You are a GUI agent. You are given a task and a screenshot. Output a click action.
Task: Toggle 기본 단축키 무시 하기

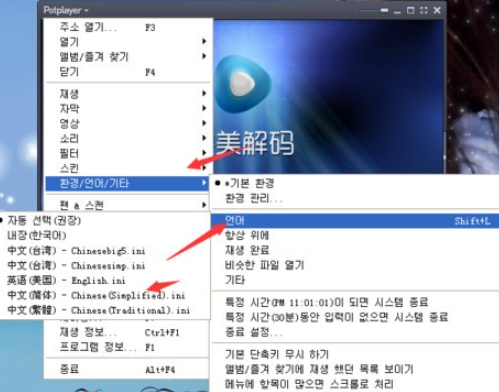point(355,354)
